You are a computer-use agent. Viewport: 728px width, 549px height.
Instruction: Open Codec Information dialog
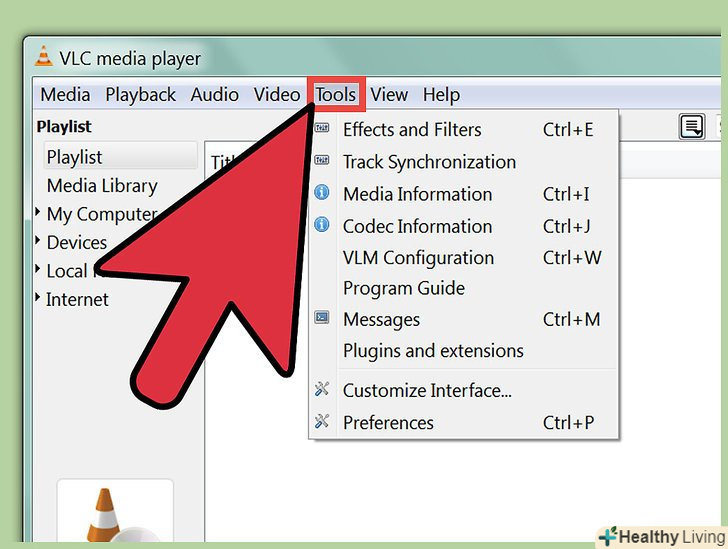point(463,227)
